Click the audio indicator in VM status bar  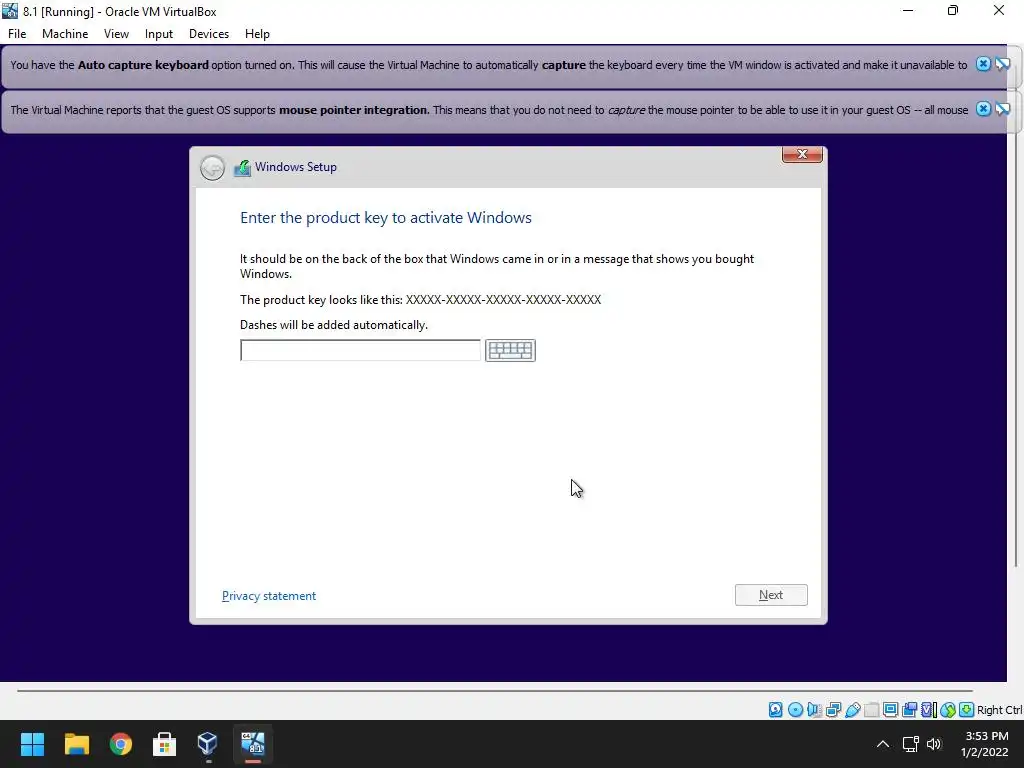pos(814,709)
